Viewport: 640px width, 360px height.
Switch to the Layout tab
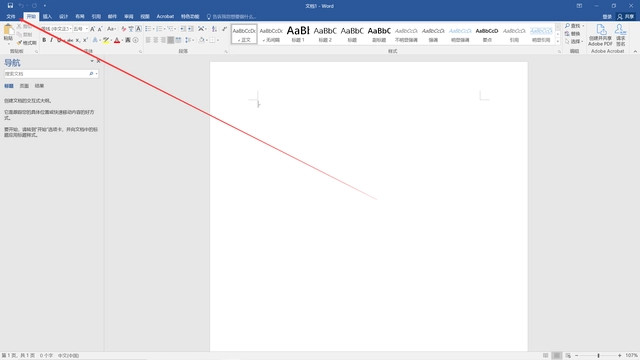point(80,16)
